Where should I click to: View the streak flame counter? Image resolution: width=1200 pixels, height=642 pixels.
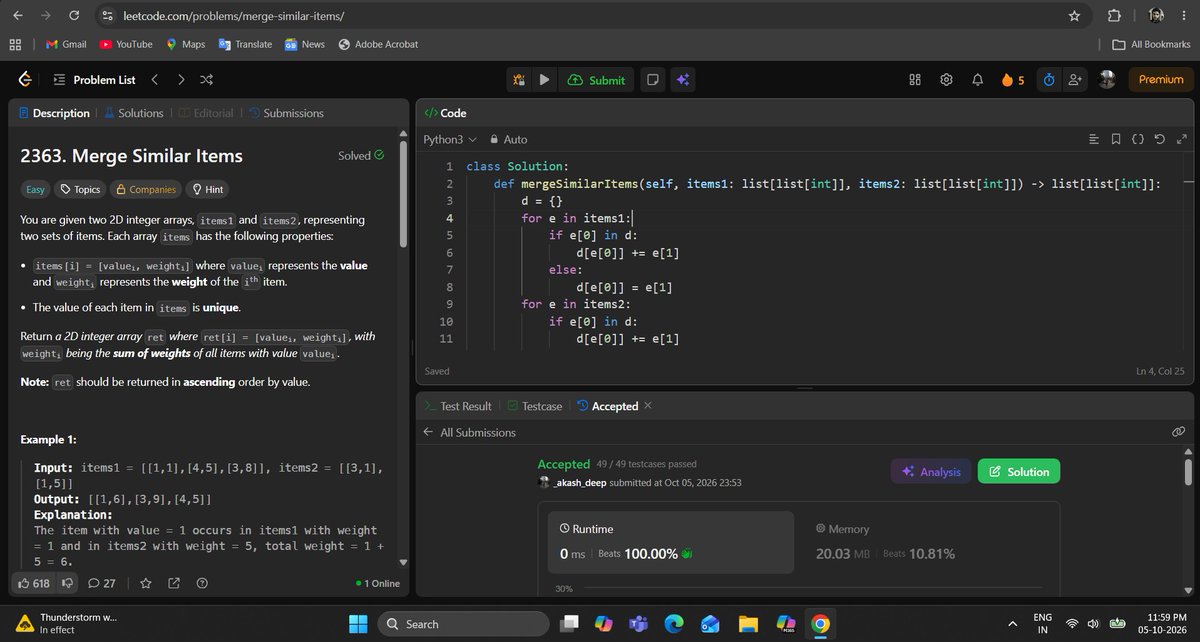tap(1012, 80)
